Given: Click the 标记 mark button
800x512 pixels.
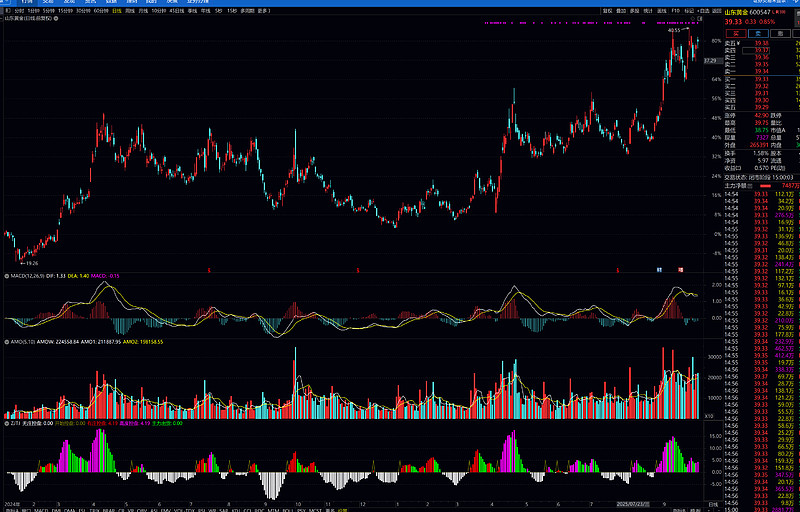Looking at the screenshot, I should 689,11.
